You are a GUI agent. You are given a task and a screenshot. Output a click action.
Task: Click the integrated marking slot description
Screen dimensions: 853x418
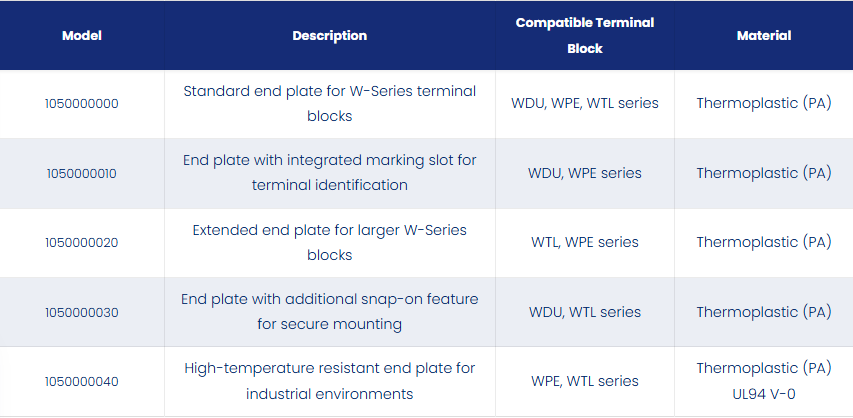pyautogui.click(x=330, y=173)
